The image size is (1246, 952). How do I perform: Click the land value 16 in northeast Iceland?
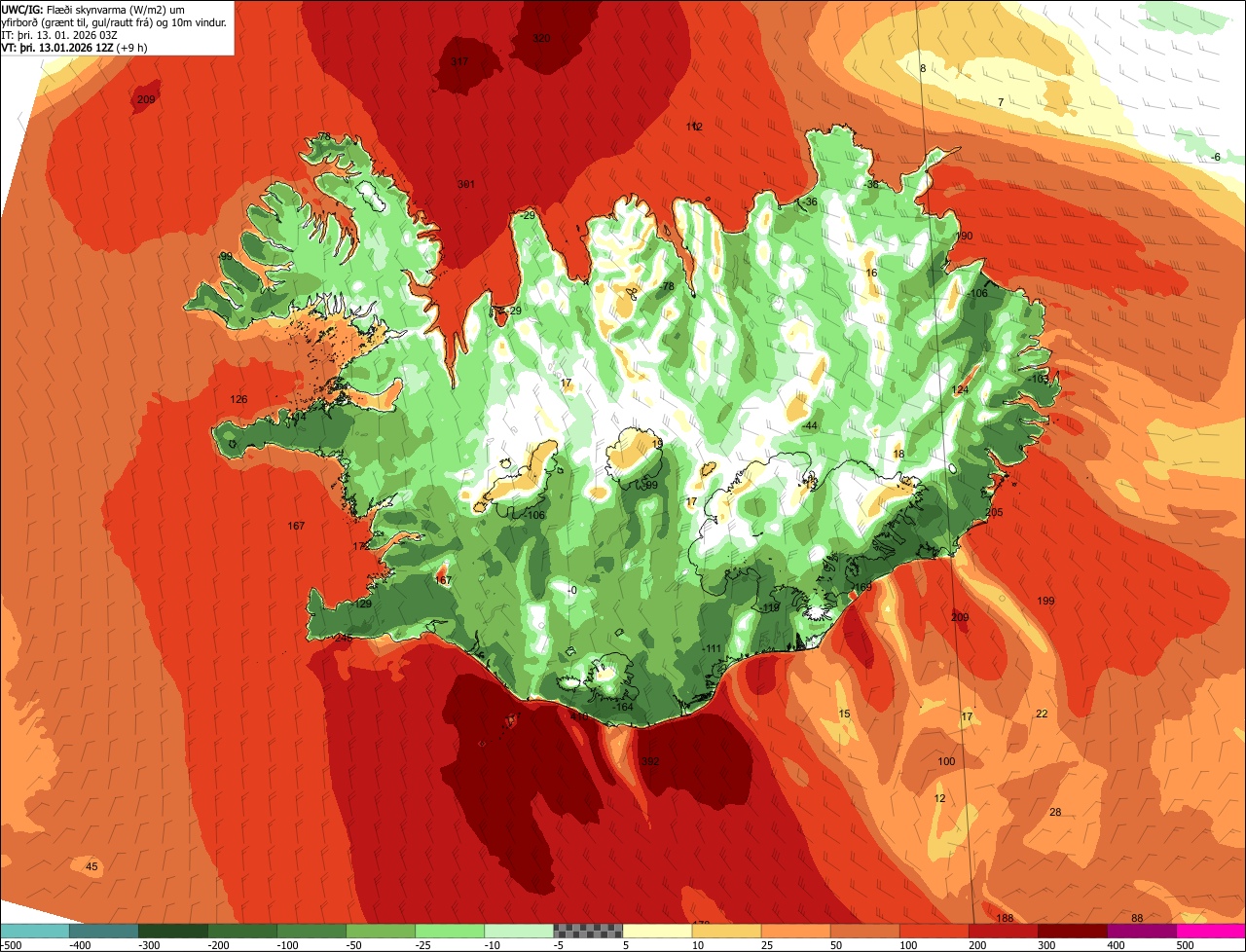871,273
